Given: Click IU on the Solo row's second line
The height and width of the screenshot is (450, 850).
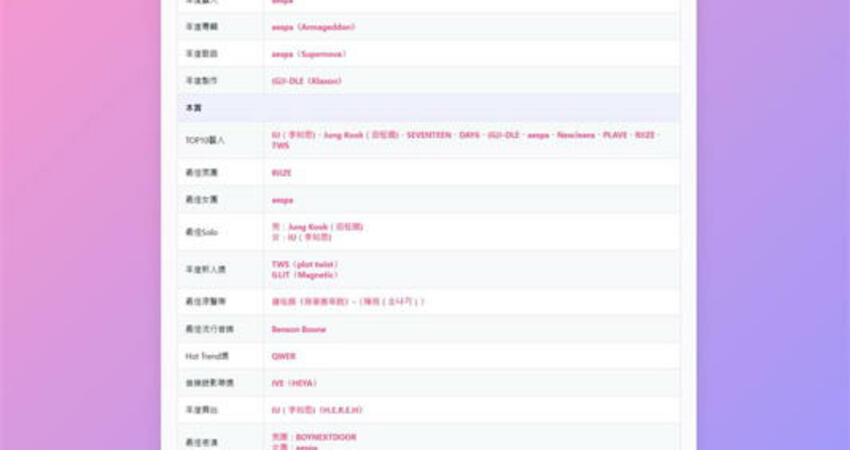Looking at the screenshot, I should click(x=309, y=237).
